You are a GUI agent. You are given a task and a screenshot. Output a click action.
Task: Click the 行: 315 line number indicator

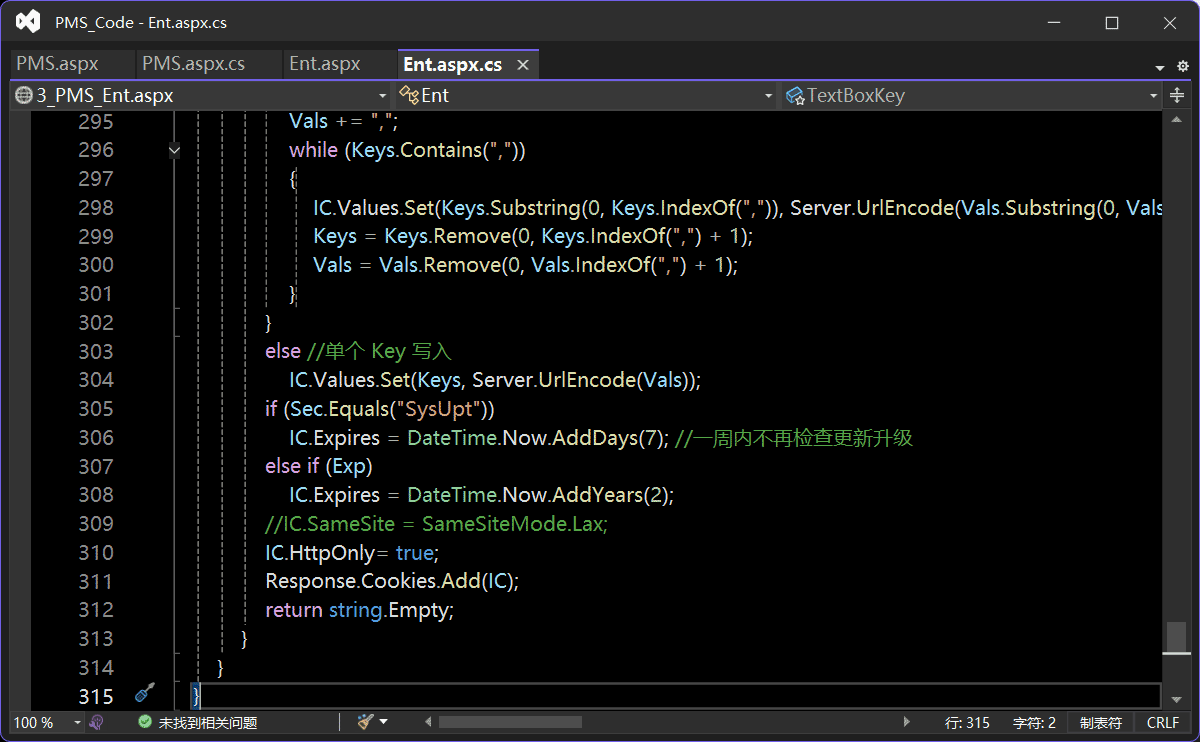[x=966, y=722]
